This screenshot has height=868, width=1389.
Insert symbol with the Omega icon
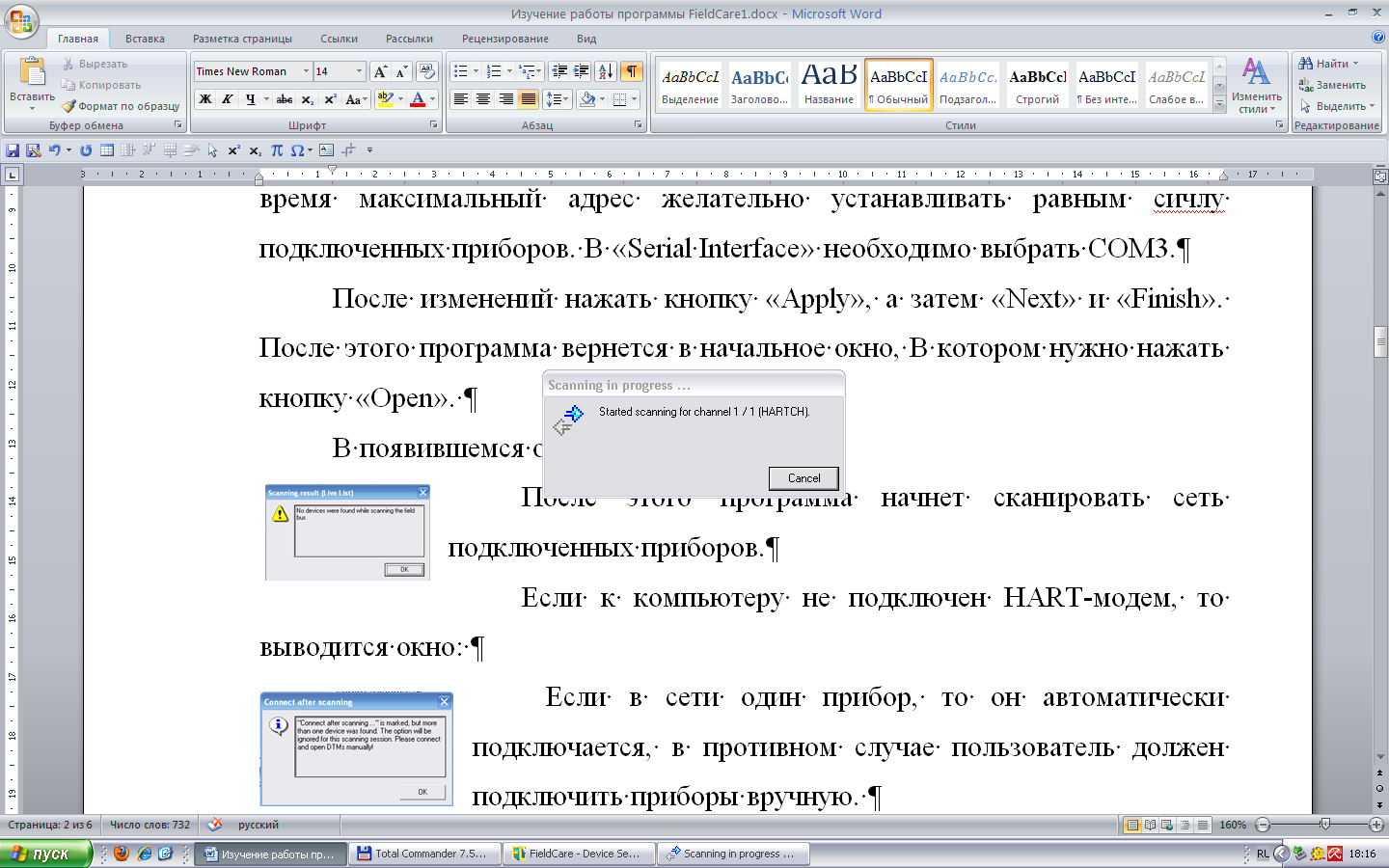[x=297, y=150]
